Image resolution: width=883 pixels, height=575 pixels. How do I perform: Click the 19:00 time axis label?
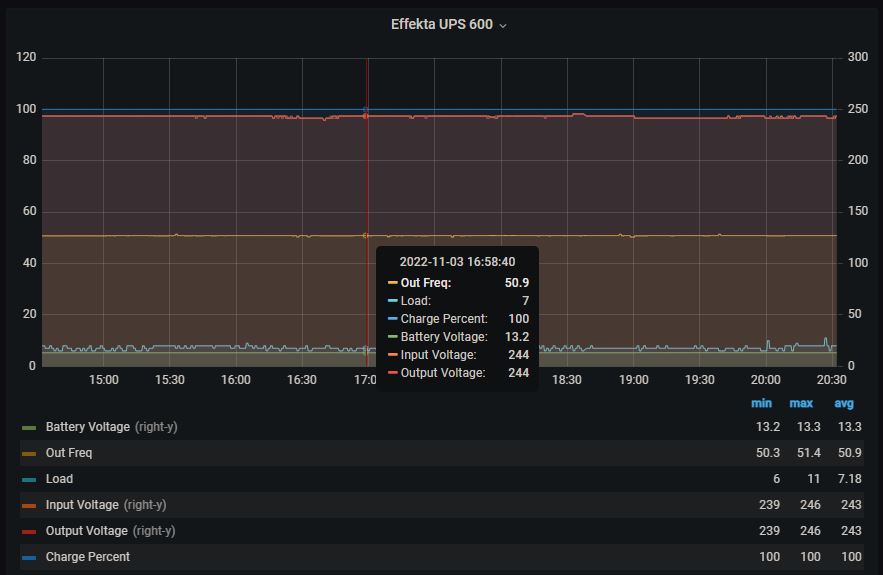pos(634,380)
